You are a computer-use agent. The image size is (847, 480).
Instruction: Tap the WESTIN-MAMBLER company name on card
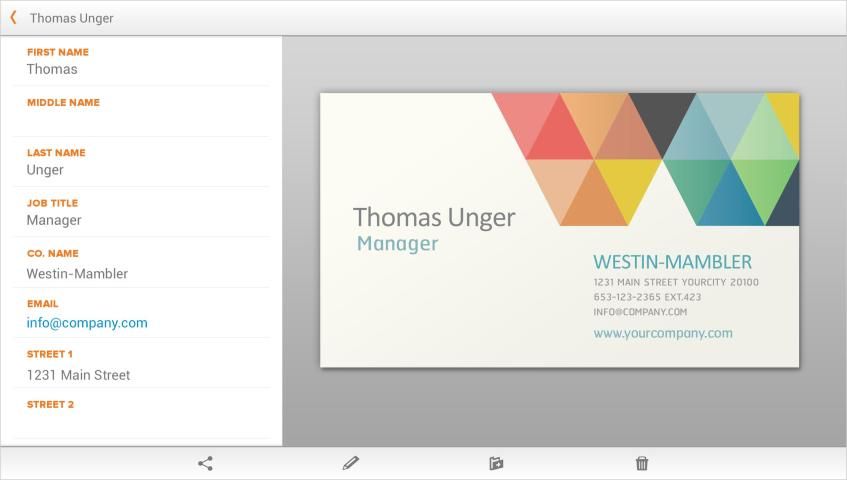(x=672, y=262)
